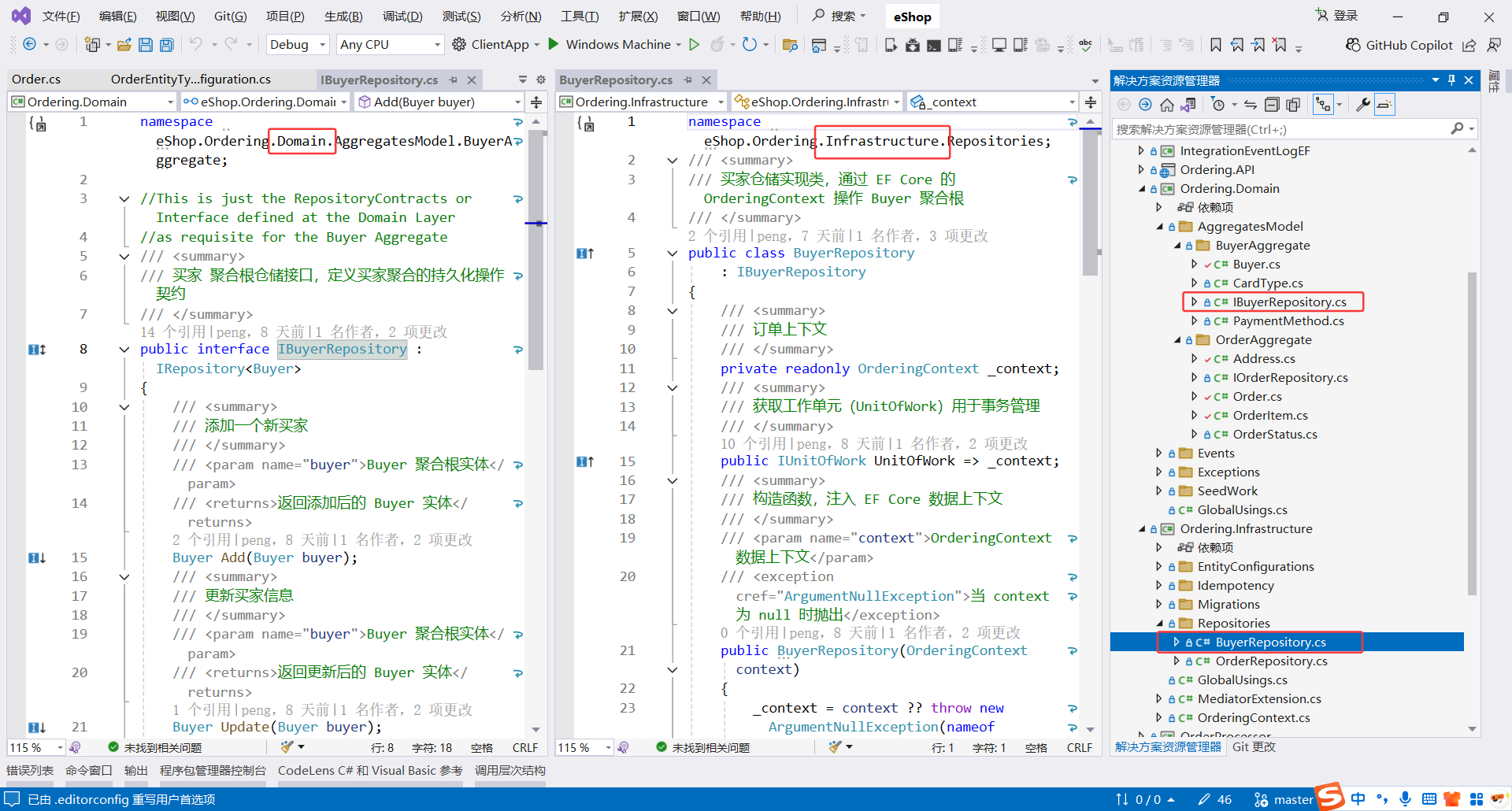Collapse the Ordering.Infrastructure project node
This screenshot has width=1512, height=811.
(1141, 529)
